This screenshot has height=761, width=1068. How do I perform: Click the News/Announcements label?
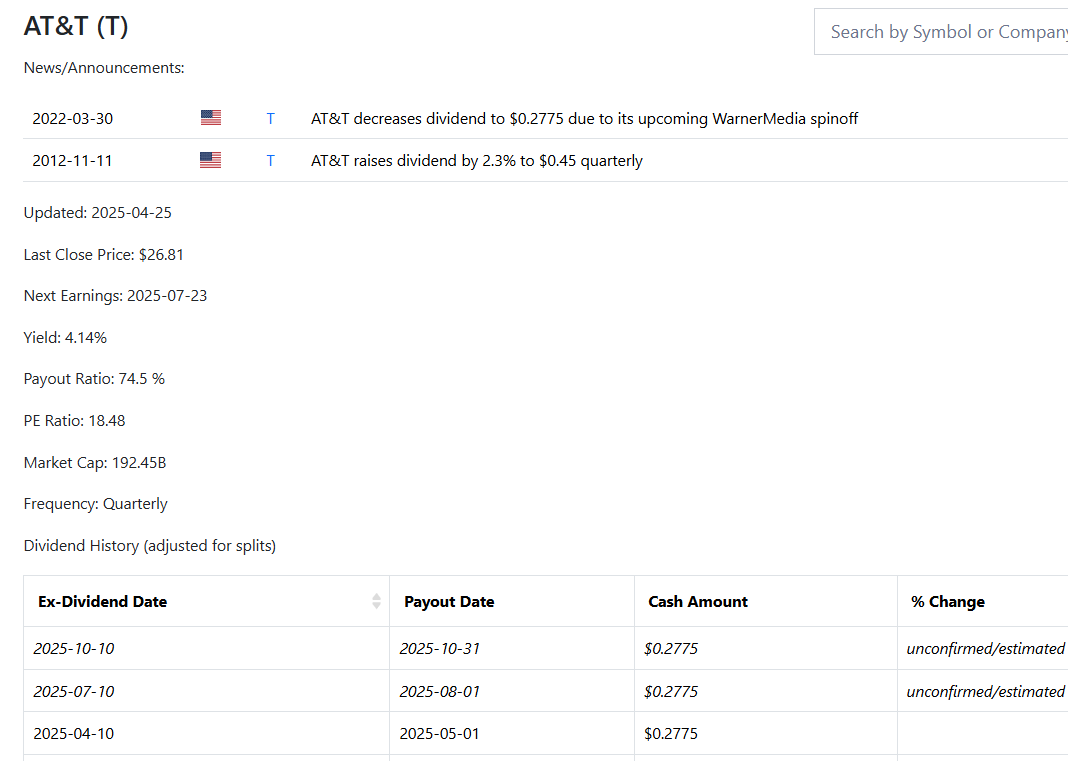(104, 68)
